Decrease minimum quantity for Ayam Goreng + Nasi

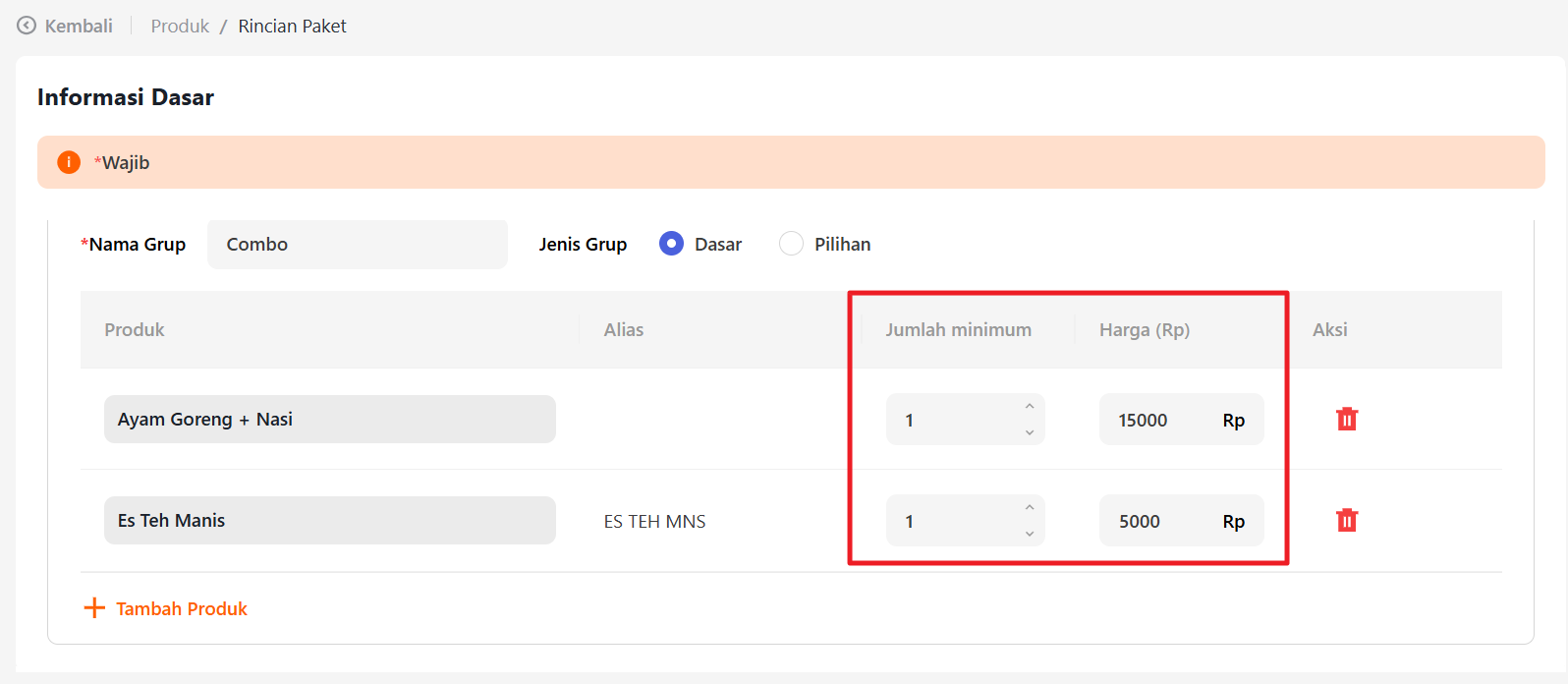pos(1030,432)
